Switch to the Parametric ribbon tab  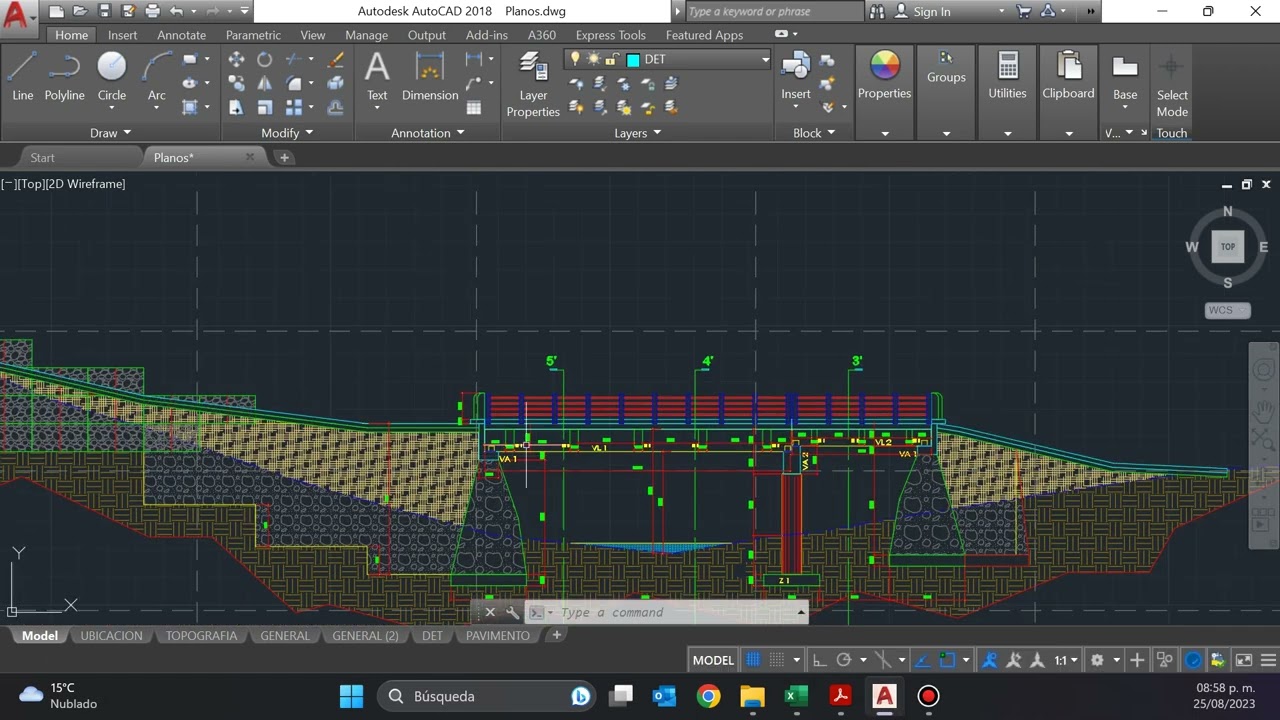pyautogui.click(x=253, y=35)
